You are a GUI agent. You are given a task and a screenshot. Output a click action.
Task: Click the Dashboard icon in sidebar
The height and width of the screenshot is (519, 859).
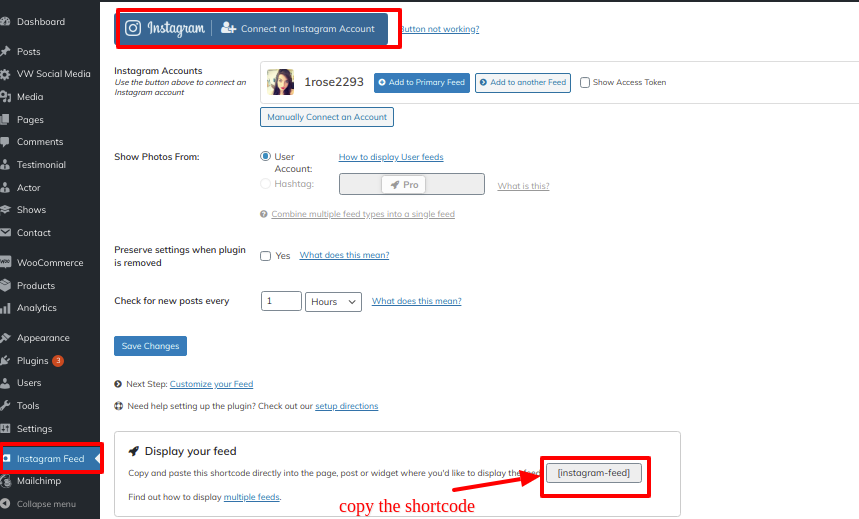coord(6,22)
